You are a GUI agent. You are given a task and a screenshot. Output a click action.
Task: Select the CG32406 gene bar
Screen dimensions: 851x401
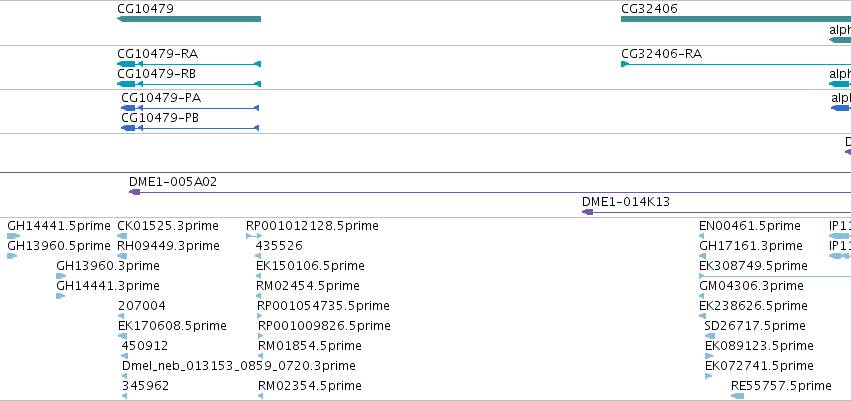coord(736,19)
